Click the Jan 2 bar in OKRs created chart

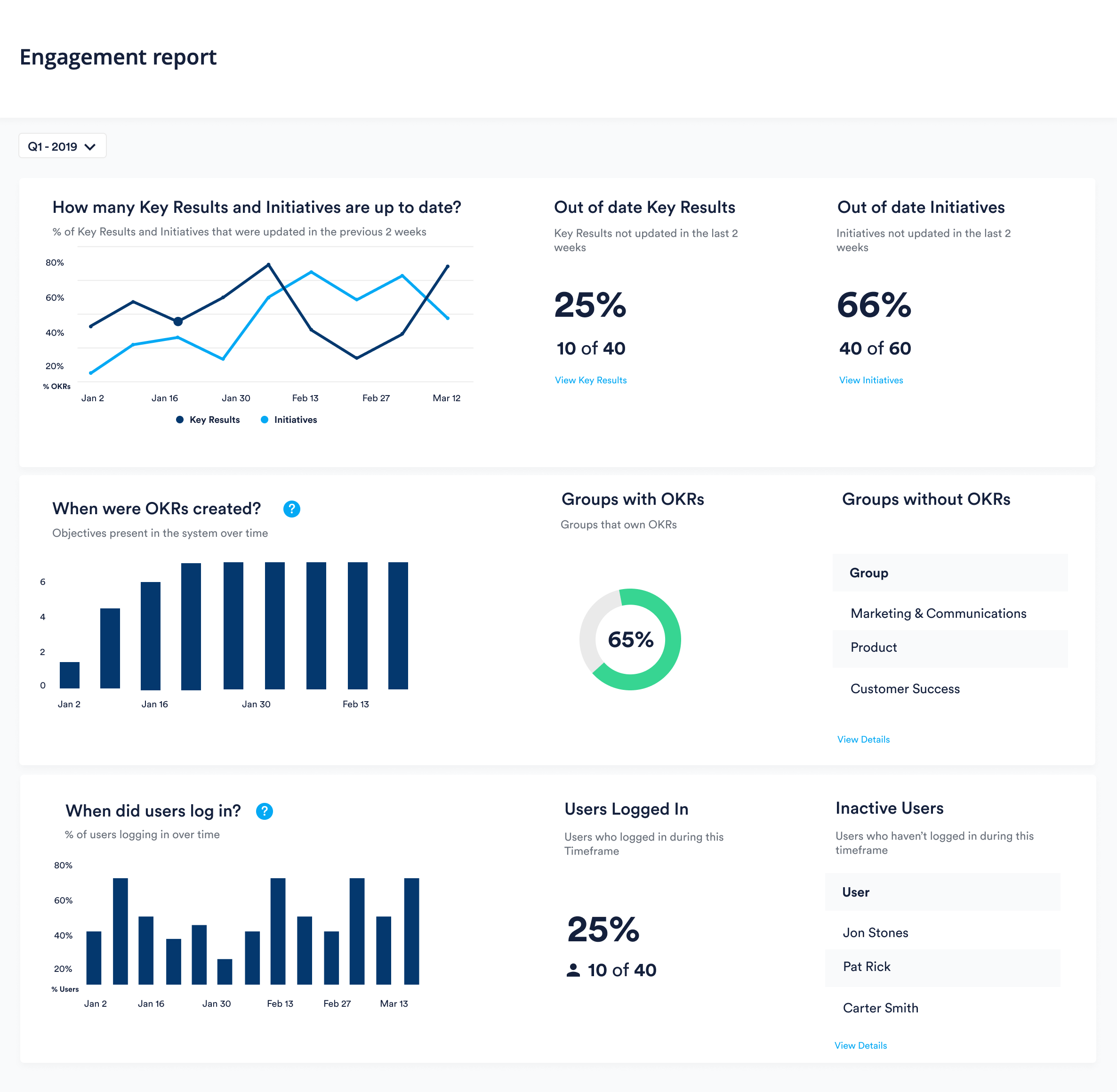point(69,675)
